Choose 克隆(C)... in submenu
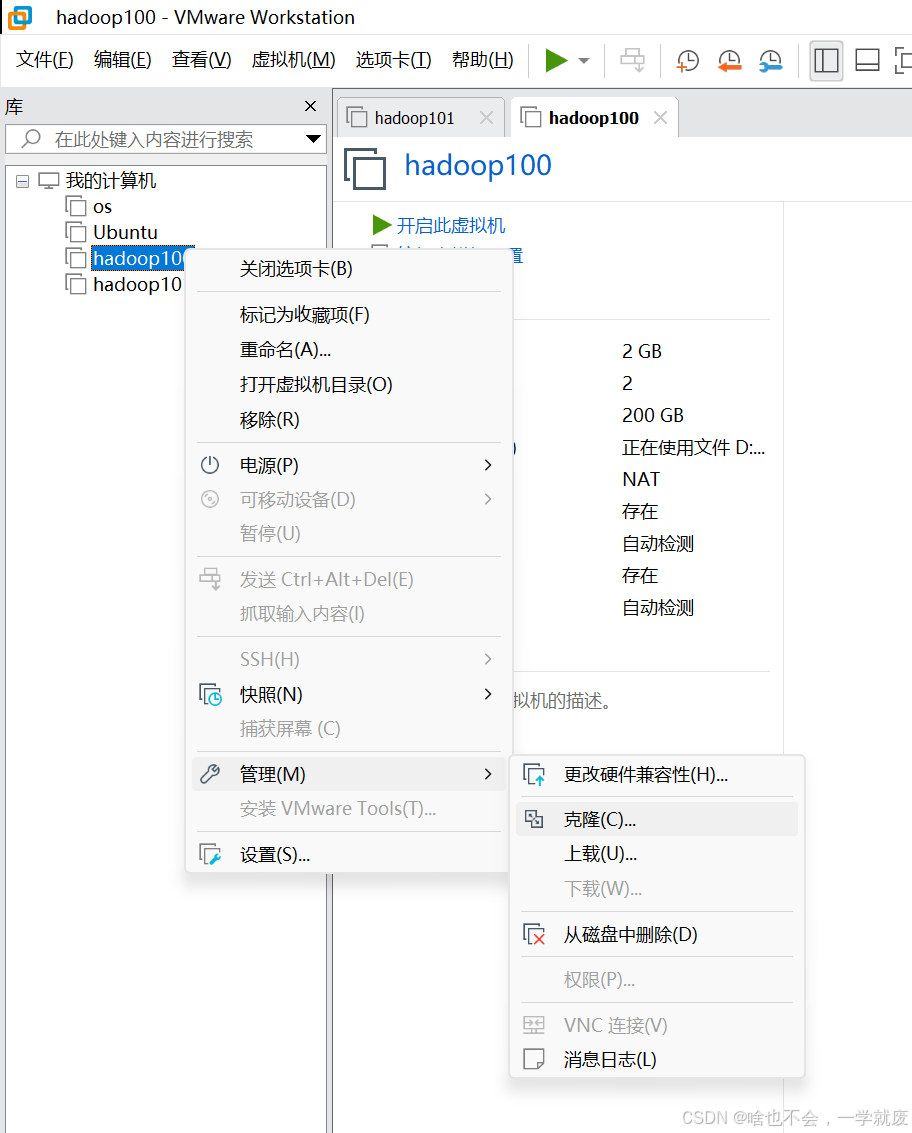This screenshot has height=1133, width=912. pyautogui.click(x=657, y=819)
